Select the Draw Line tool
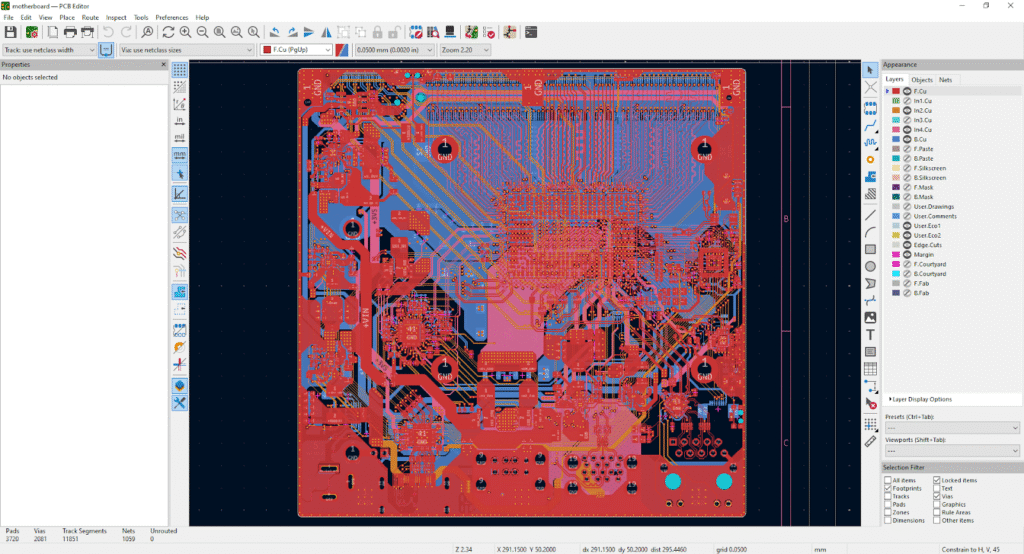1024x554 pixels. point(870,213)
